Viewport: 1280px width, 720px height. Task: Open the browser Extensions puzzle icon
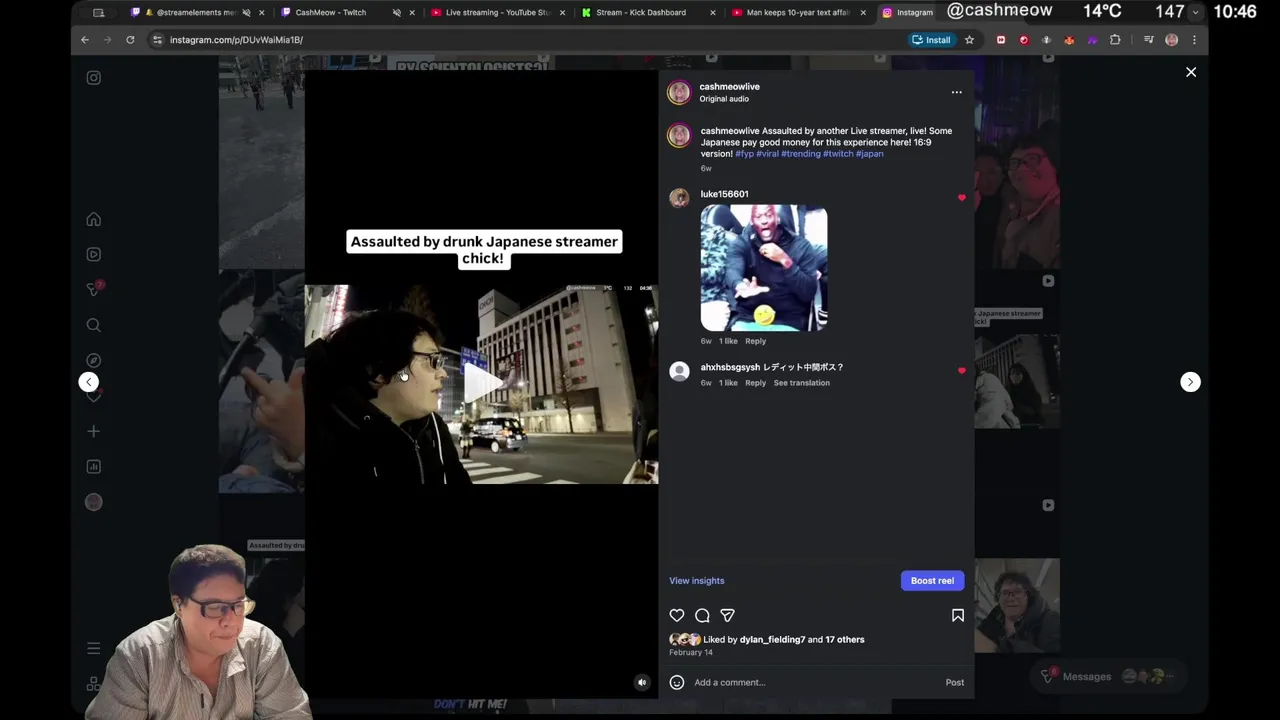pyautogui.click(x=1115, y=40)
